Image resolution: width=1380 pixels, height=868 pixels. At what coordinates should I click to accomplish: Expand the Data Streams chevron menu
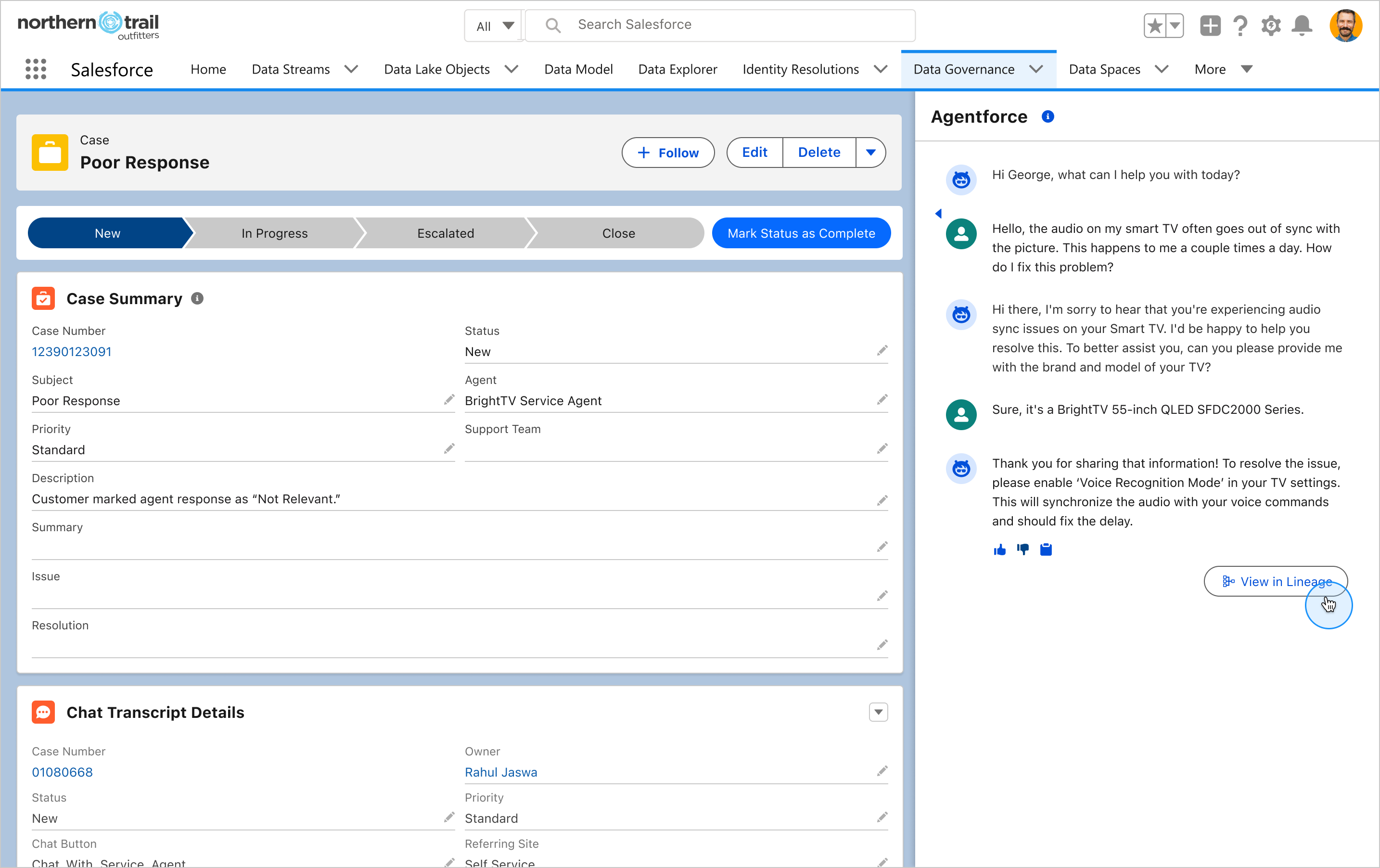pyautogui.click(x=351, y=69)
